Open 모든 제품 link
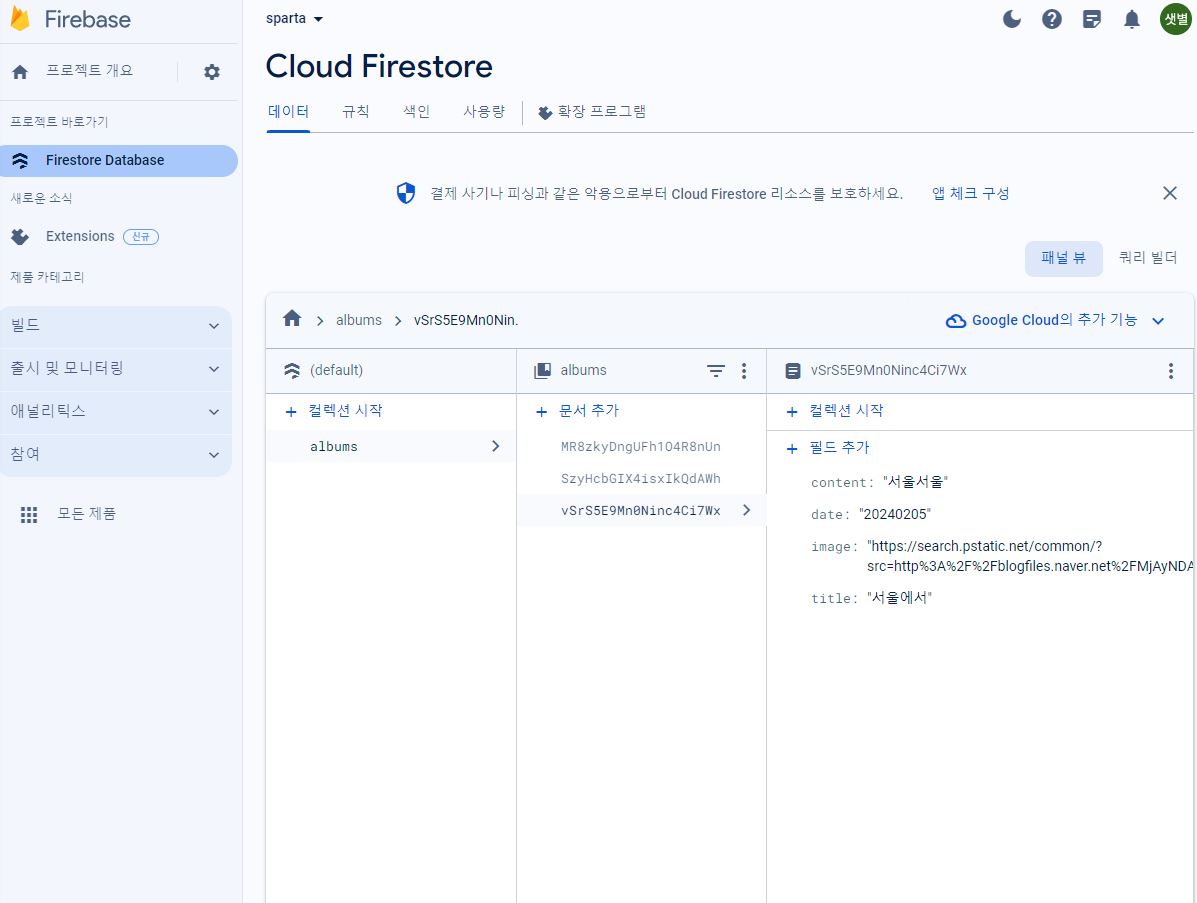This screenshot has height=903, width=1197. pyautogui.click(x=86, y=514)
